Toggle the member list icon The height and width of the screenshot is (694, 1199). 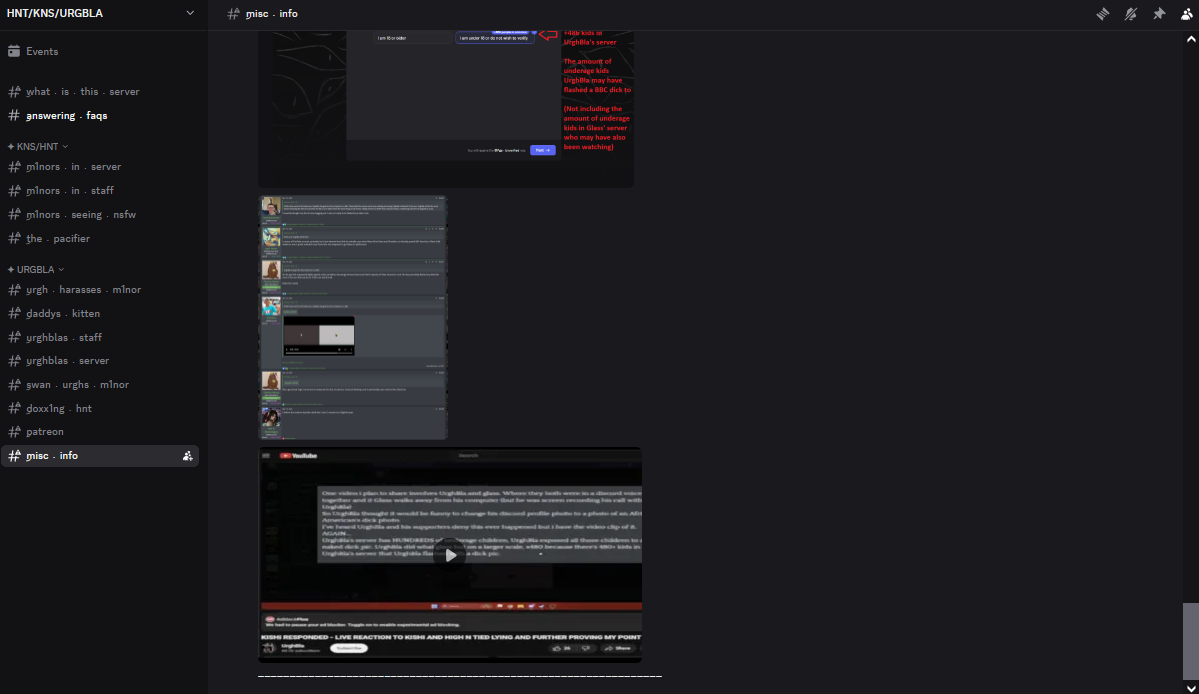(1187, 14)
